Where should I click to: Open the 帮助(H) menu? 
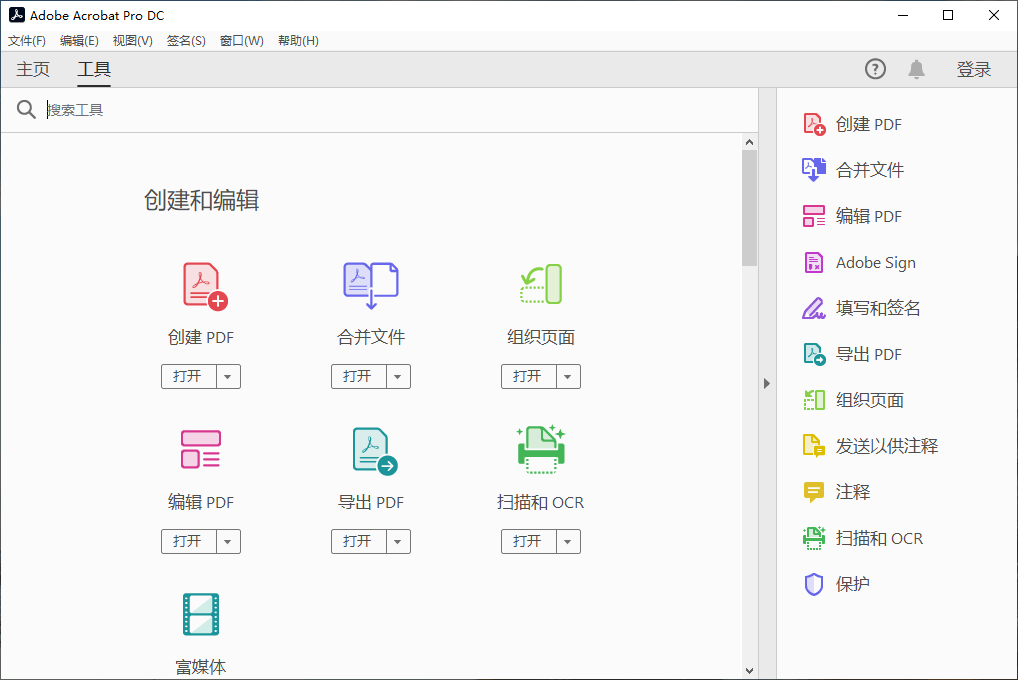point(298,41)
